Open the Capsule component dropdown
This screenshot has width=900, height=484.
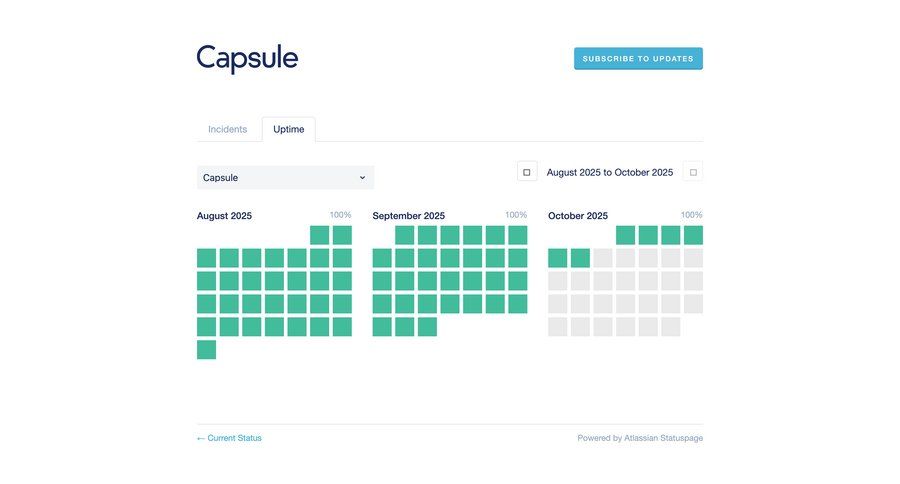[285, 178]
